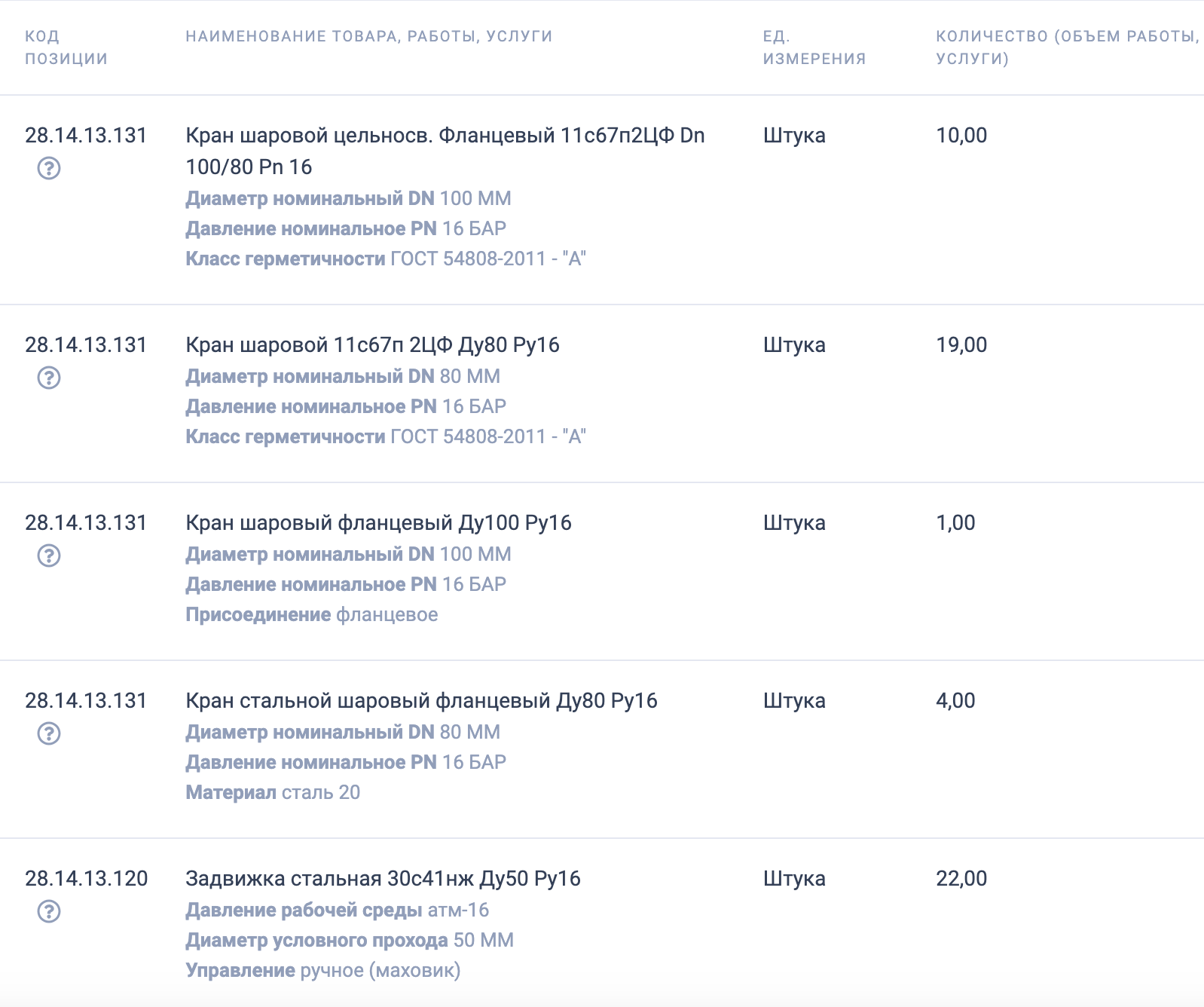Click Управление ручное (маховик) attribute
Viewport: 1204px width, 1007px height.
(323, 971)
